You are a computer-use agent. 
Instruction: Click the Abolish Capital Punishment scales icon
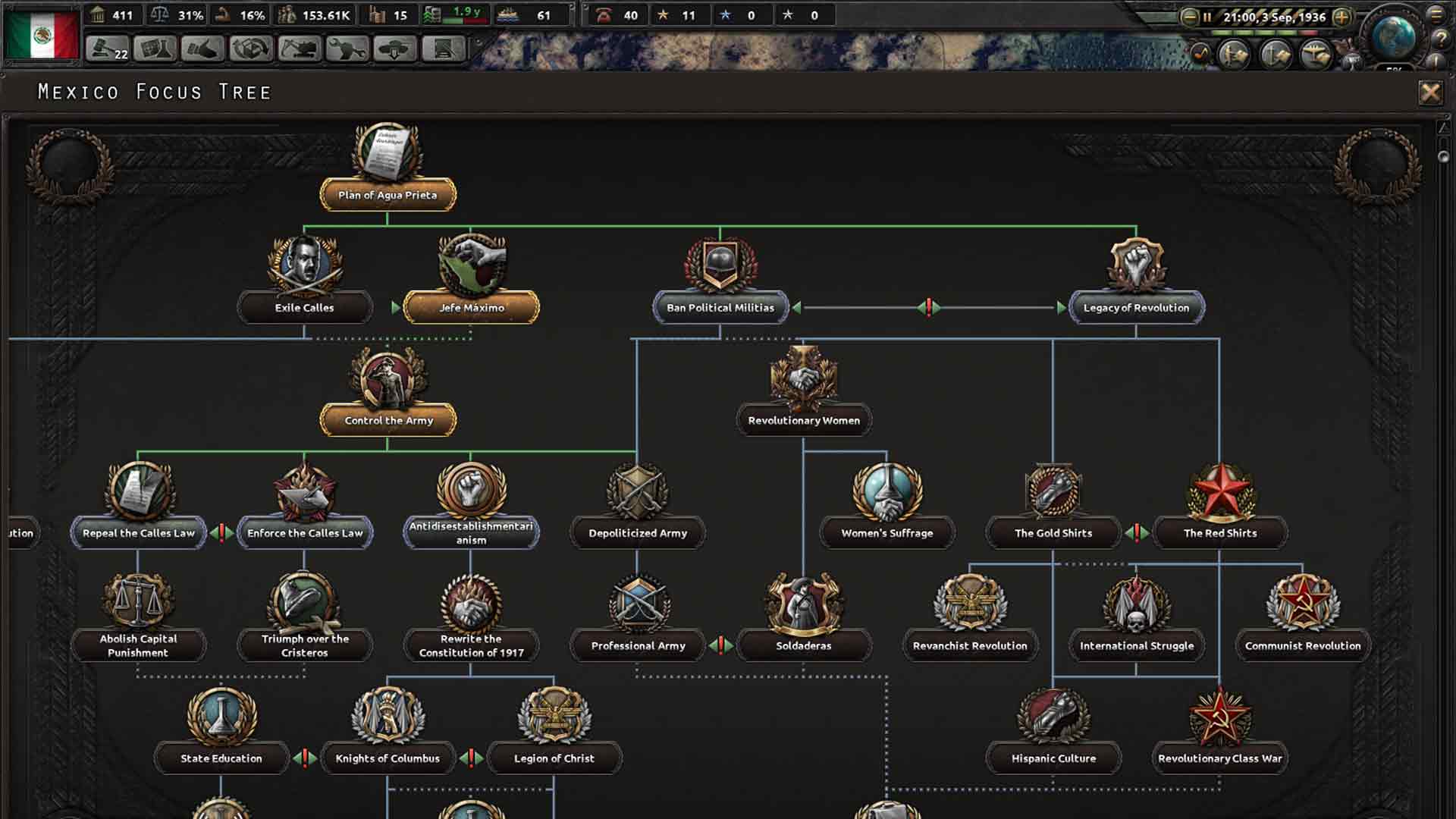click(138, 601)
